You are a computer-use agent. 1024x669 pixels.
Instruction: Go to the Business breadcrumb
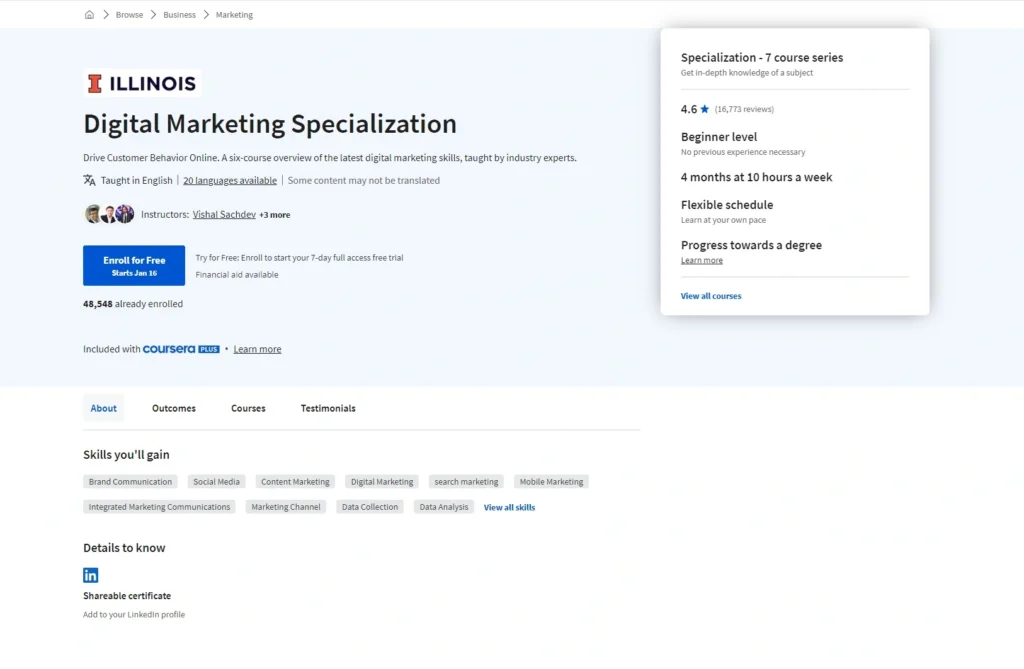[179, 14]
